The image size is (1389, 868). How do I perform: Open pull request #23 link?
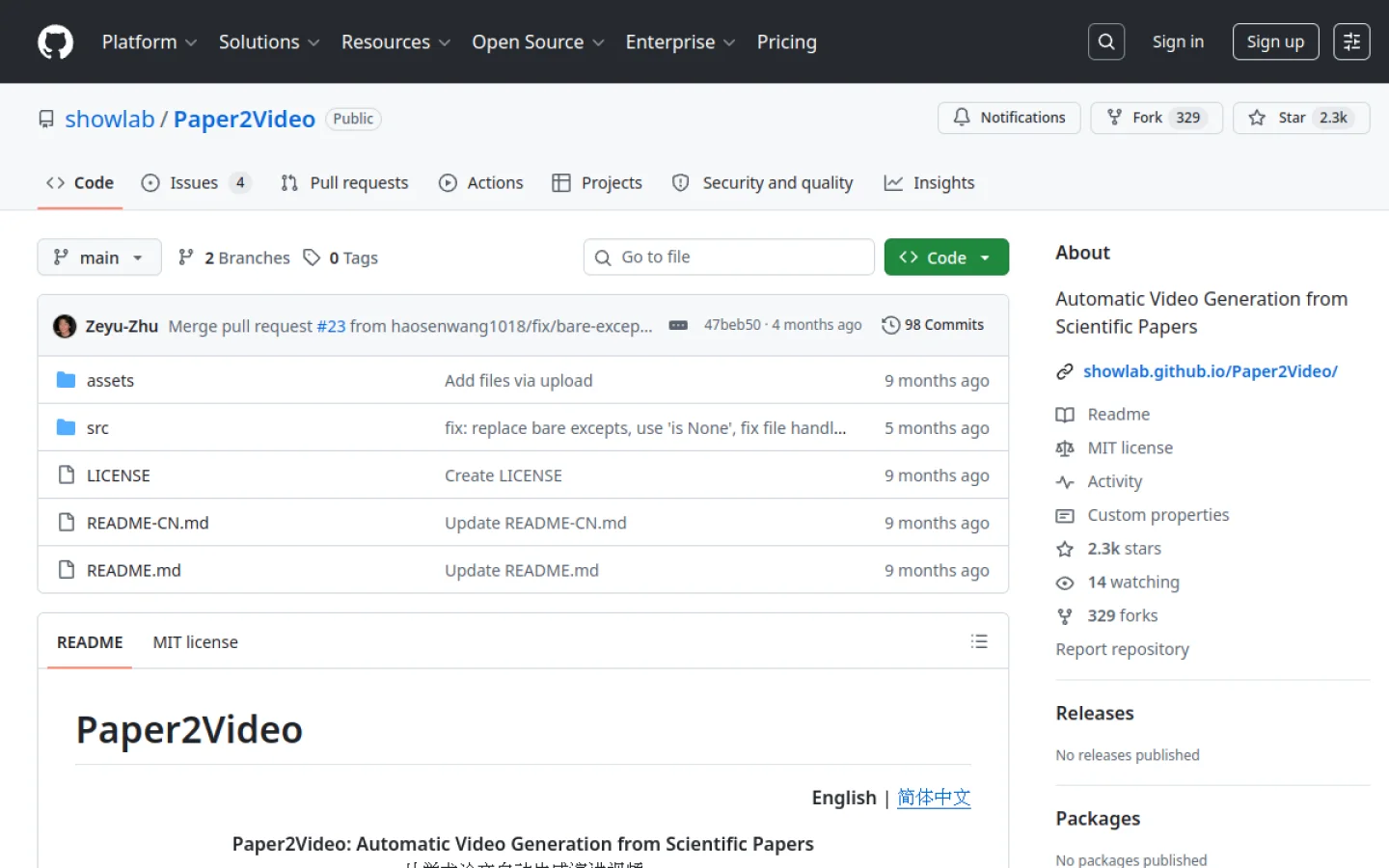331,326
